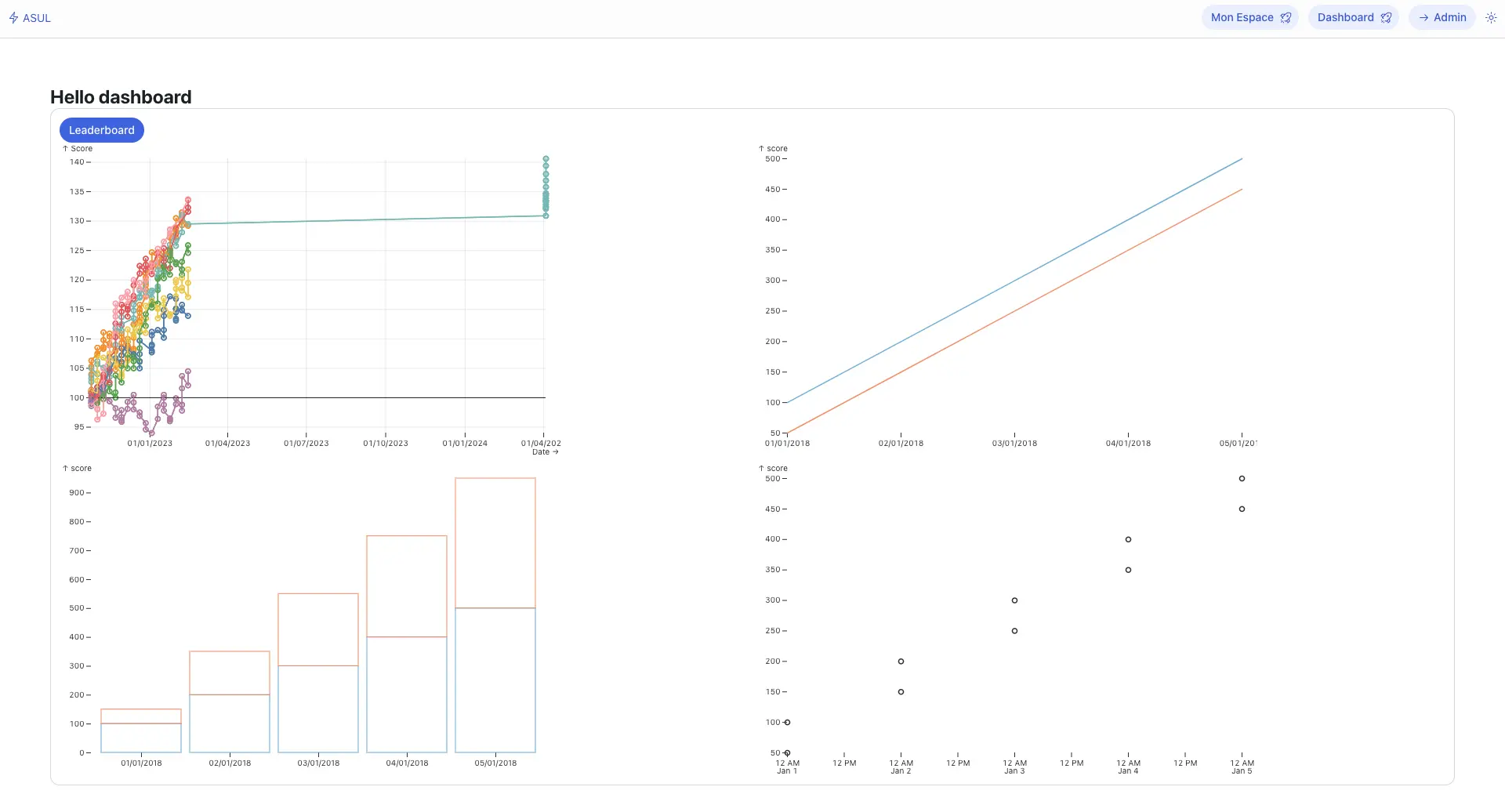Click the score label above scatter chart
Image resolution: width=1505 pixels, height=812 pixels.
[773, 469]
